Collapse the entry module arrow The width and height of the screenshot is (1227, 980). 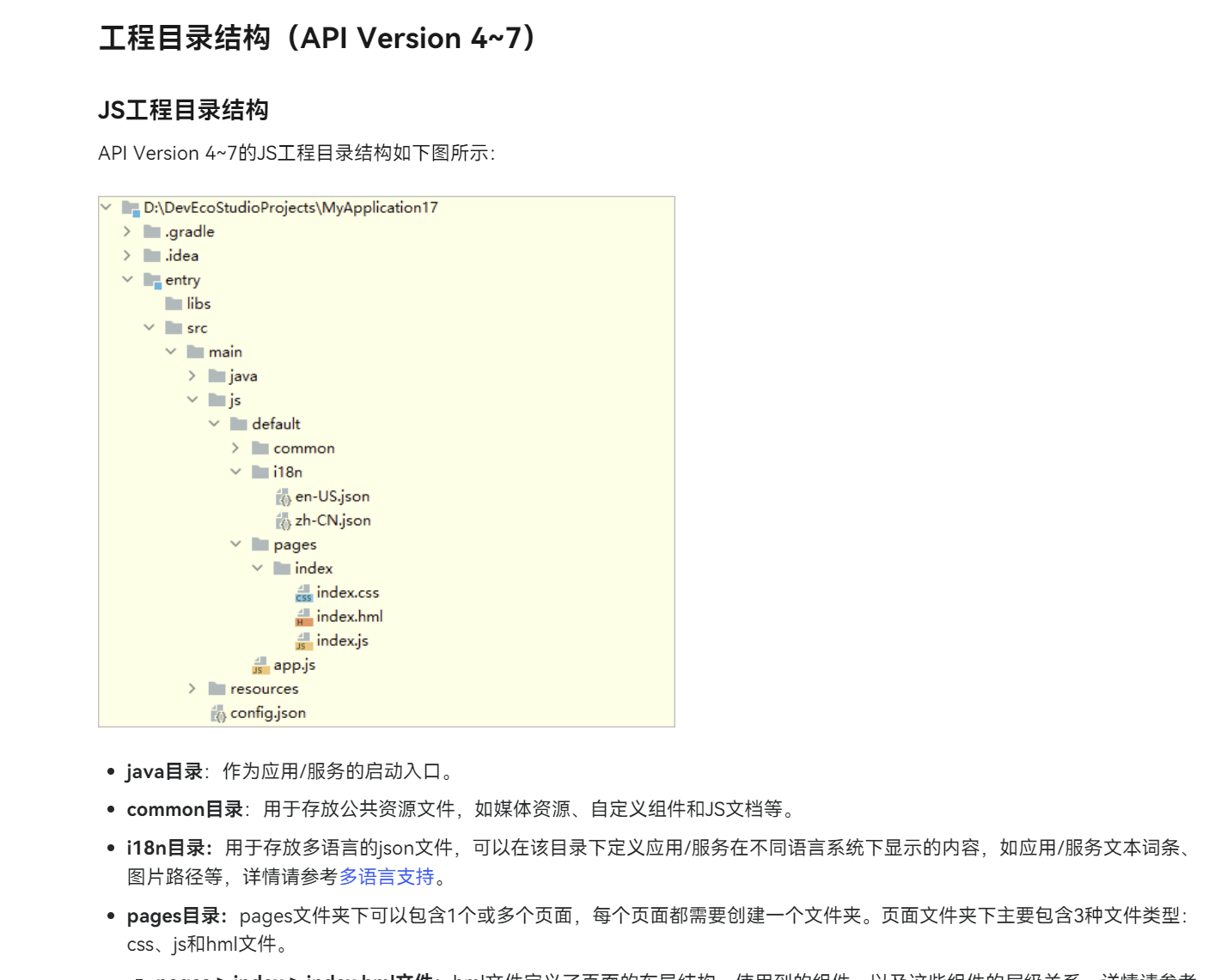pos(127,279)
